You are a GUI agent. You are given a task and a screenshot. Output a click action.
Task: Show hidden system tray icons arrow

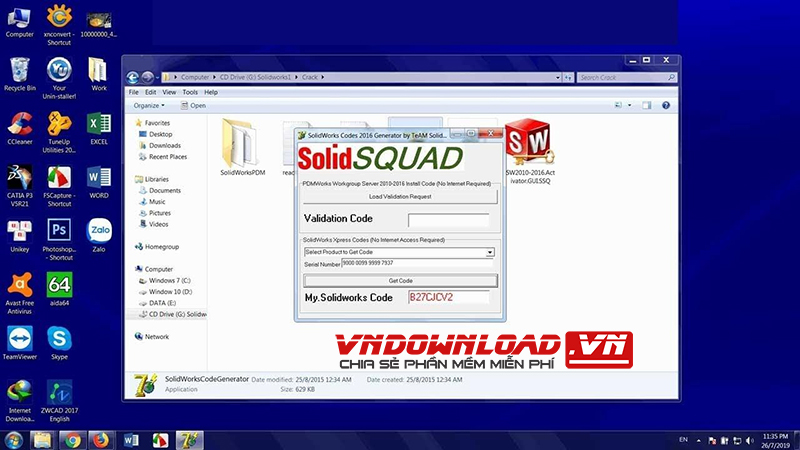pyautogui.click(x=698, y=440)
